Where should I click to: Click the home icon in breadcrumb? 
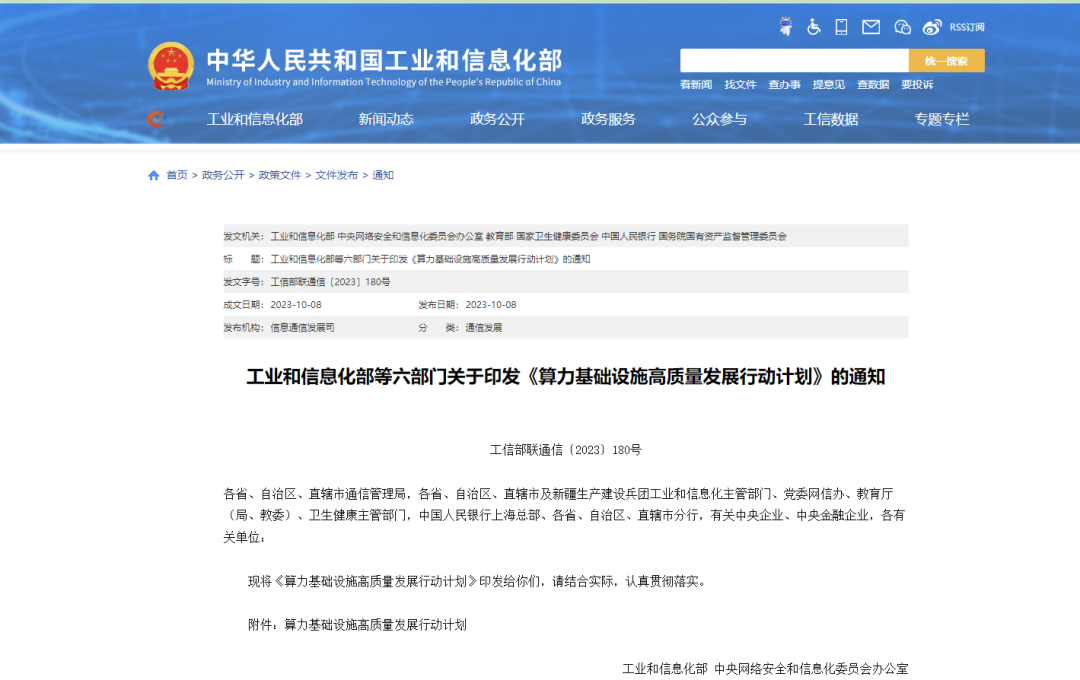point(154,175)
